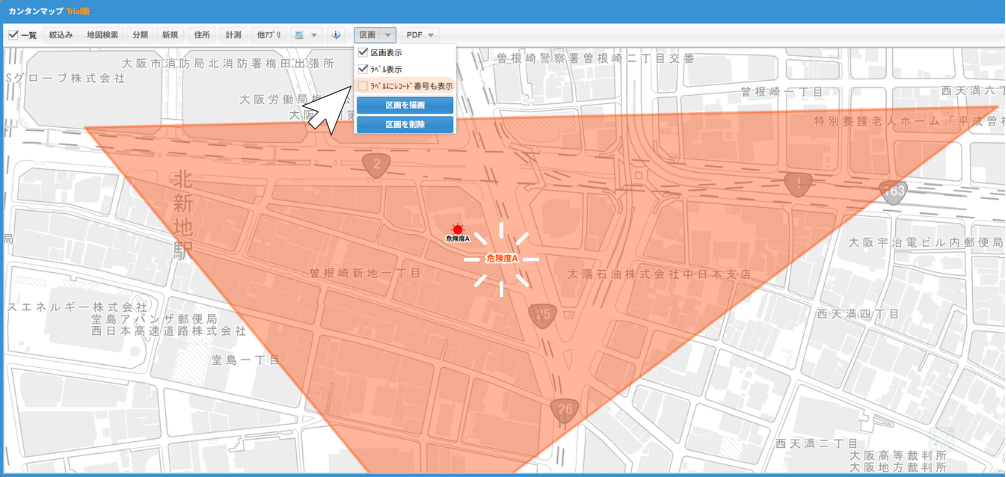Click カンタンマップ title text
Screen dimensions: 1006x477
pyautogui.click(x=36, y=12)
